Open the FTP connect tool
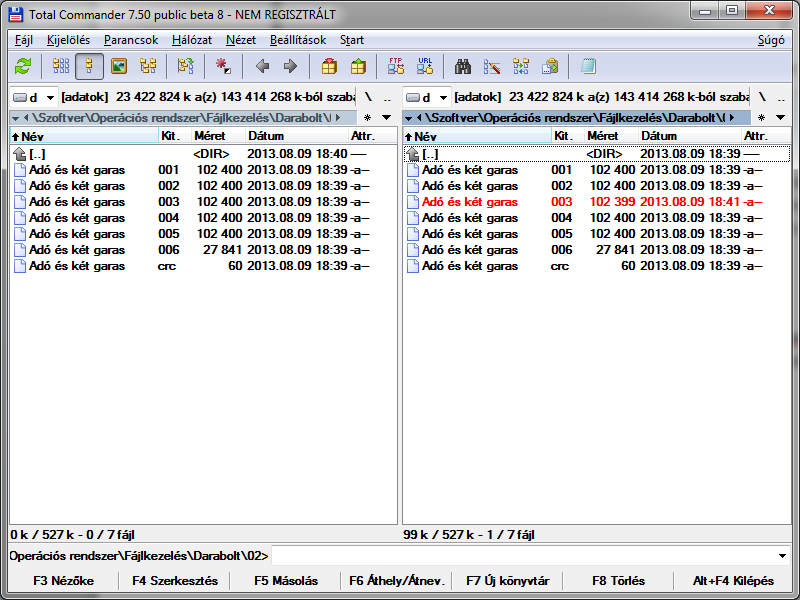Image resolution: width=800 pixels, height=600 pixels. pos(396,66)
